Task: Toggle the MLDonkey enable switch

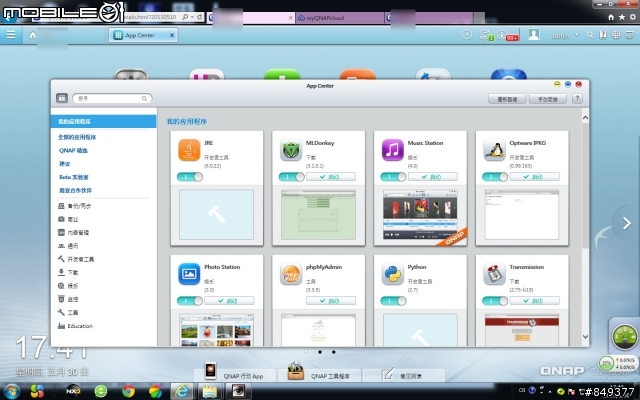Action: click(x=291, y=177)
